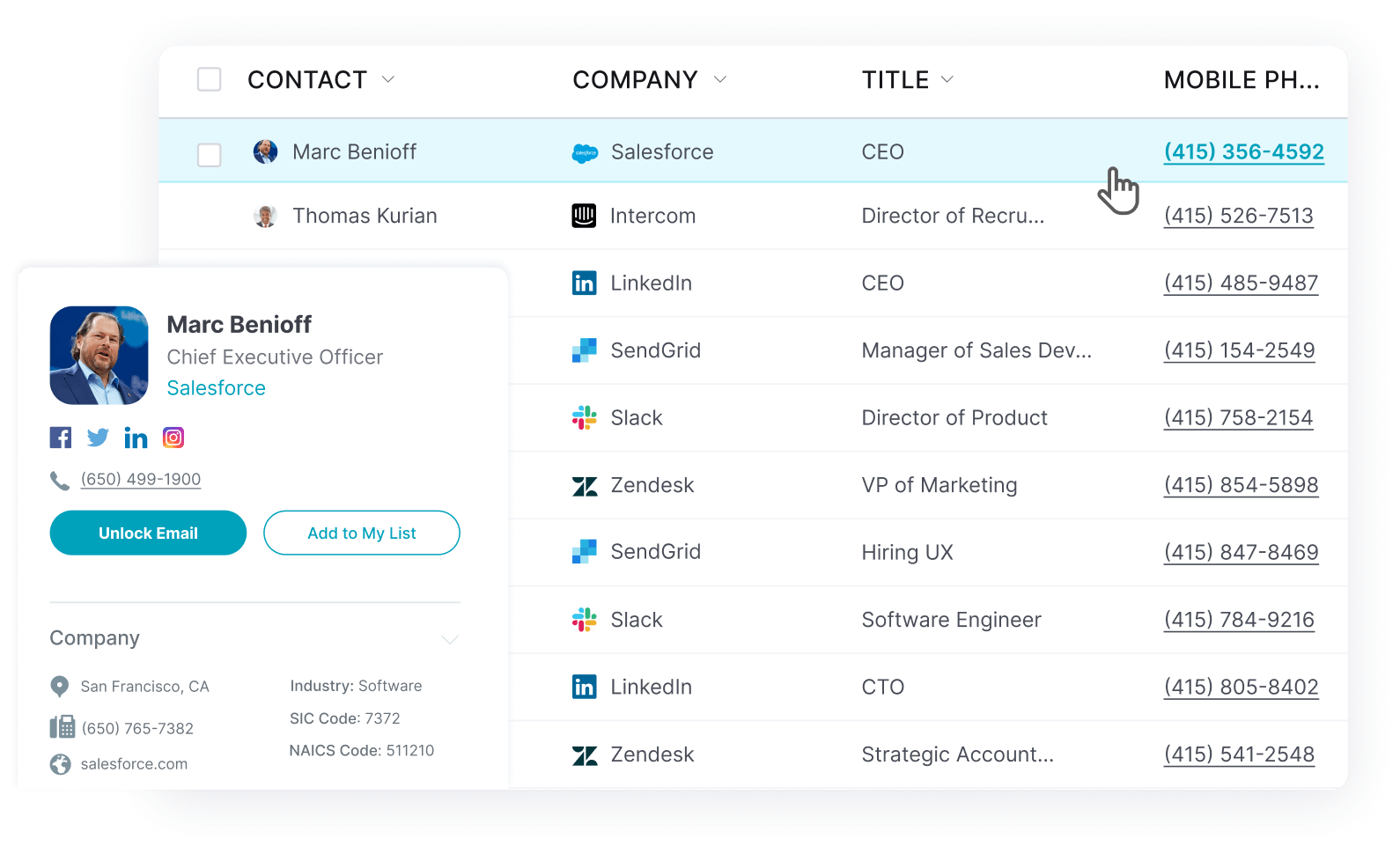
Task: Click the globe icon beside salesforce.com
Action: 60,764
